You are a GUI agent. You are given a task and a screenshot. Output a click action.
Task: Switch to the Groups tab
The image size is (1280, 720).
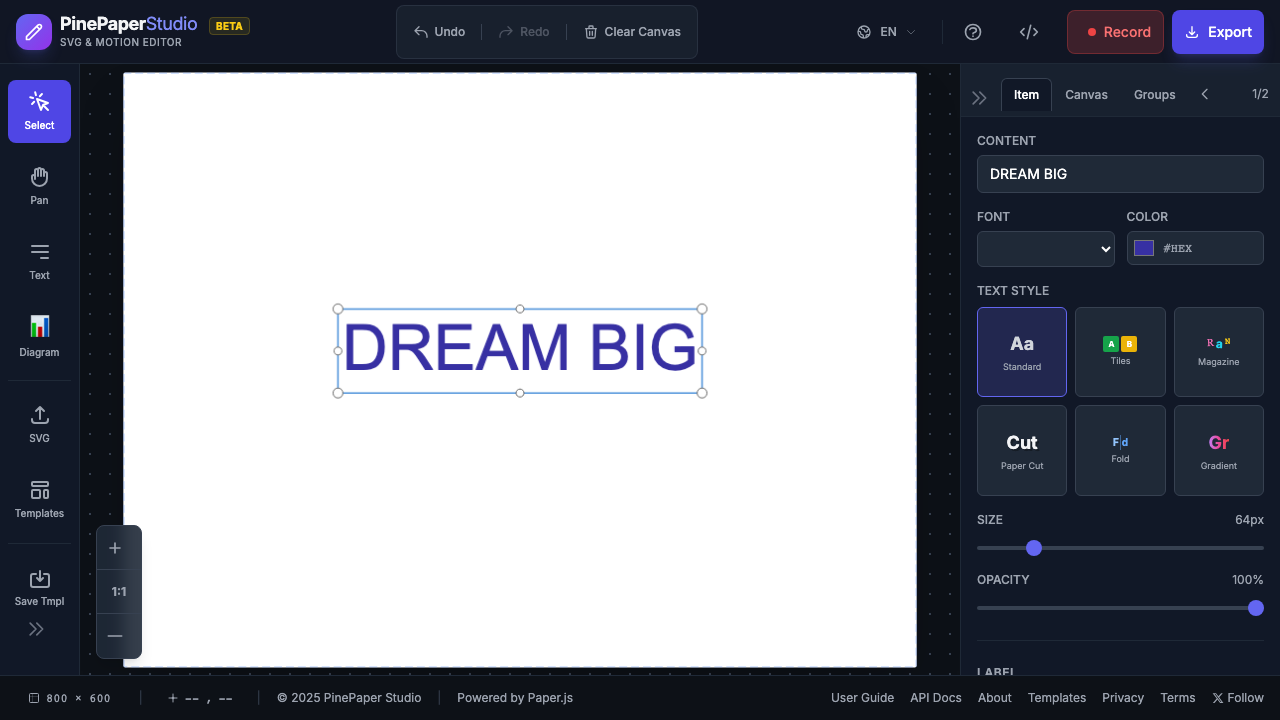click(x=1154, y=95)
